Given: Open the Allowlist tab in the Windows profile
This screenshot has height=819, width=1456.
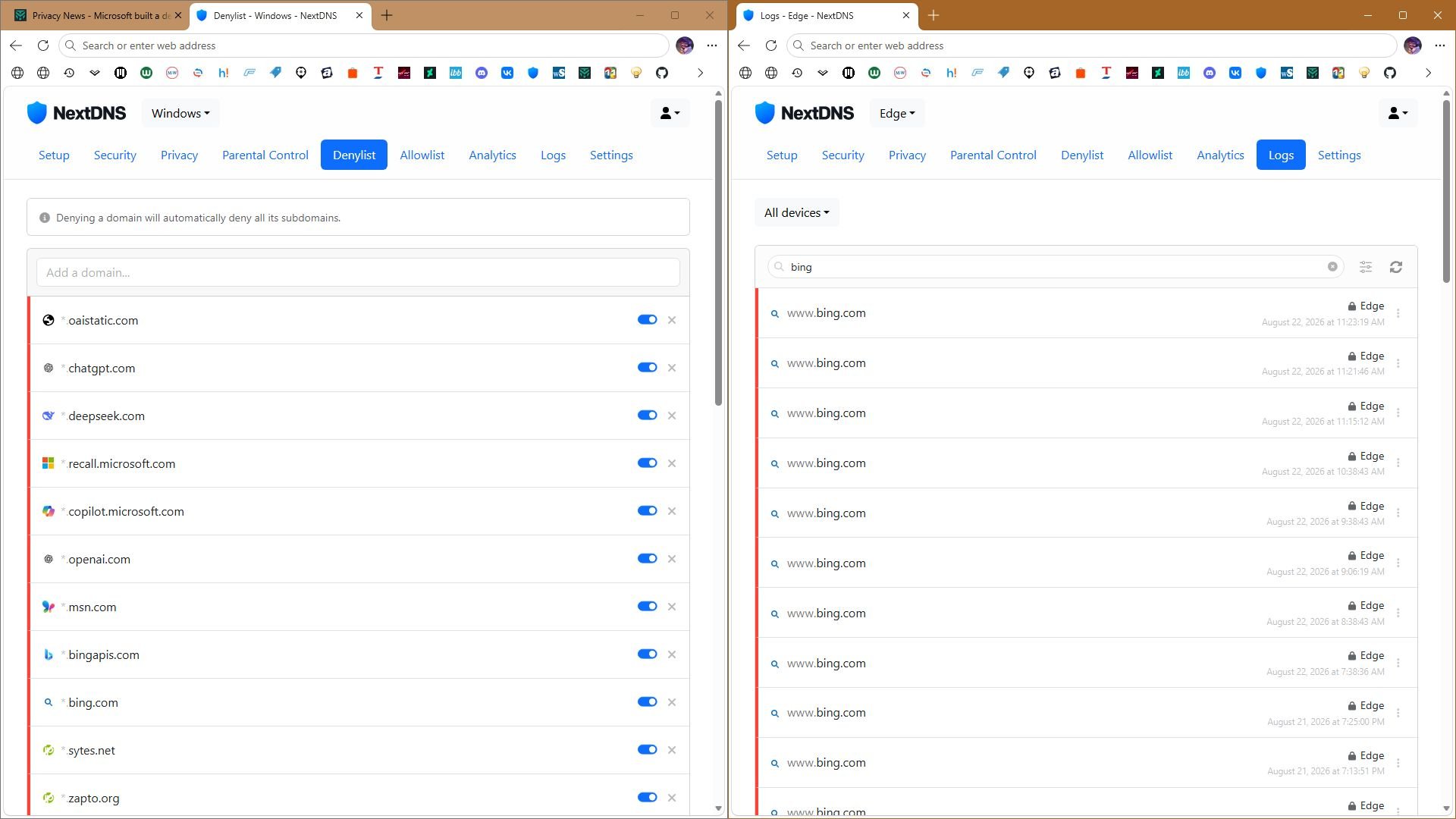Looking at the screenshot, I should pos(422,155).
